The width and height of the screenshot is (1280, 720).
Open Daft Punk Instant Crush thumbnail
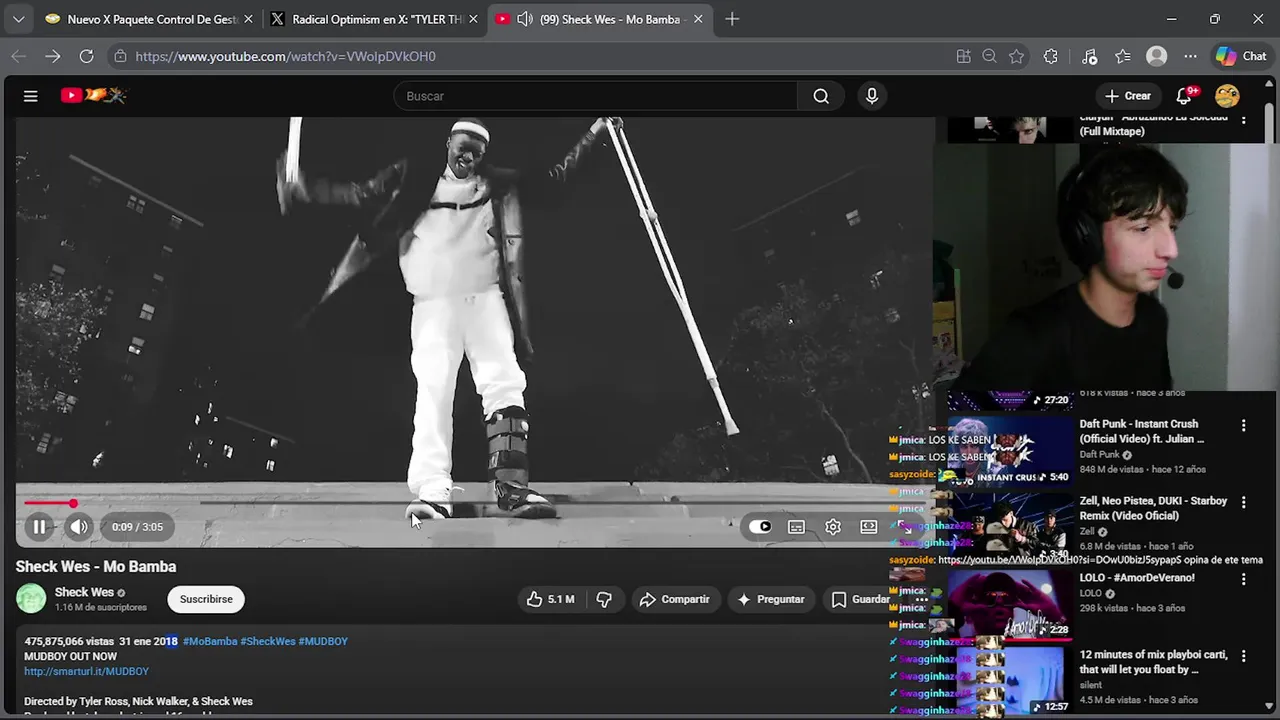point(1010,450)
